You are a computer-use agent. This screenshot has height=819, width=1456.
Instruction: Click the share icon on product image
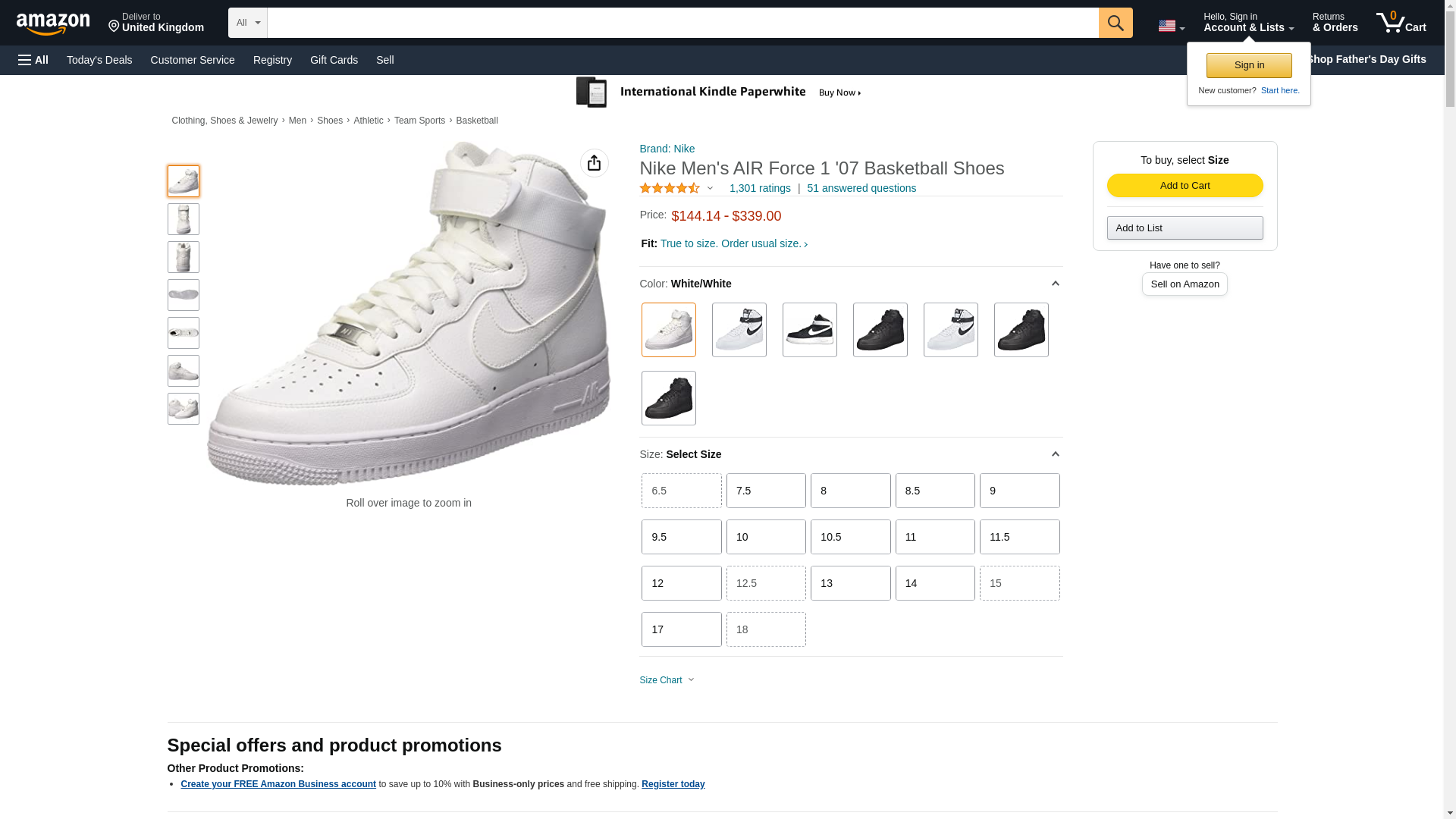point(594,163)
